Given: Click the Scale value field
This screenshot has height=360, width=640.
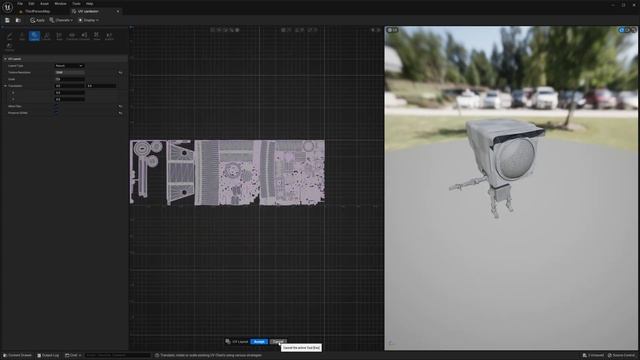Looking at the screenshot, I should click(69, 79).
